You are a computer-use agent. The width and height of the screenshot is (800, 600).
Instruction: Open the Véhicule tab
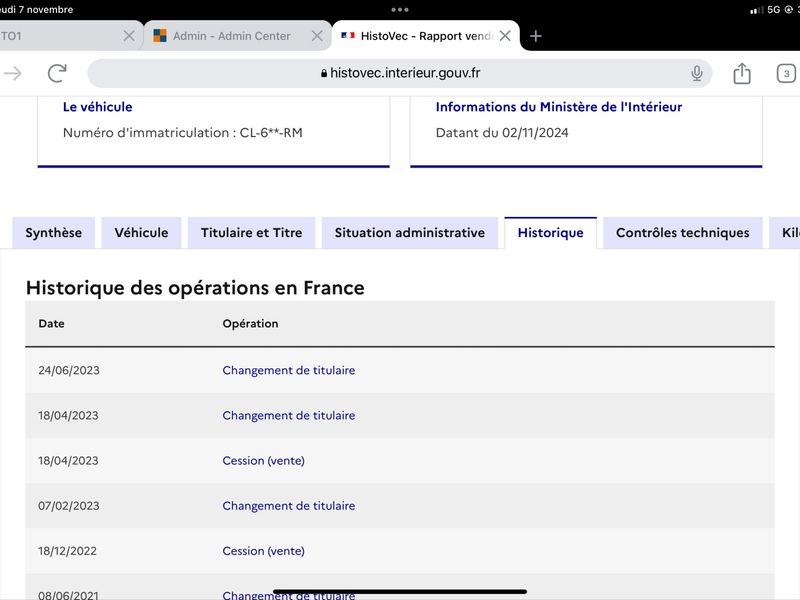pyautogui.click(x=141, y=233)
